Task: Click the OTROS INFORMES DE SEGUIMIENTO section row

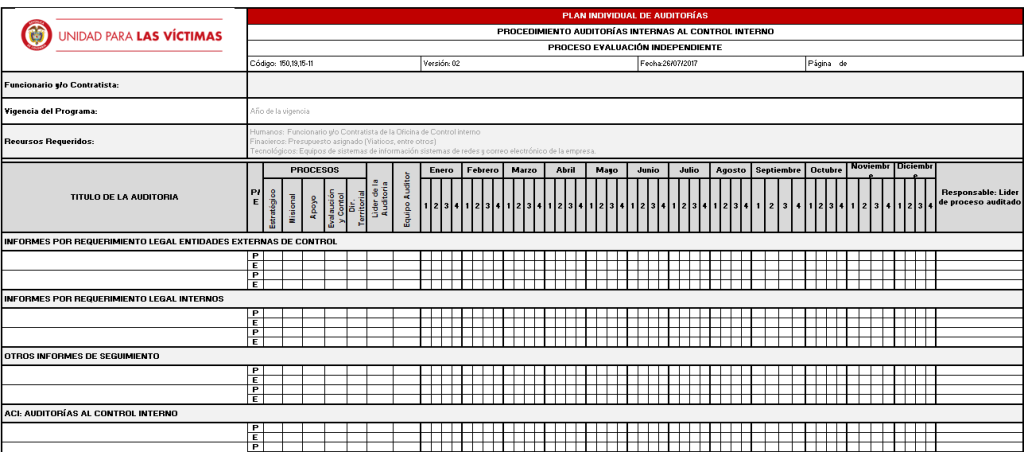Action: (511, 356)
